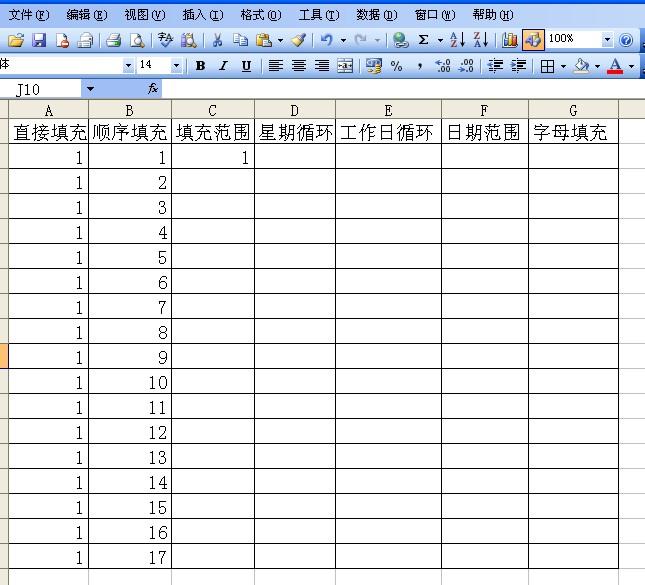645x585 pixels.
Task: Save the workbook with the floppy icon
Action: [x=39, y=40]
